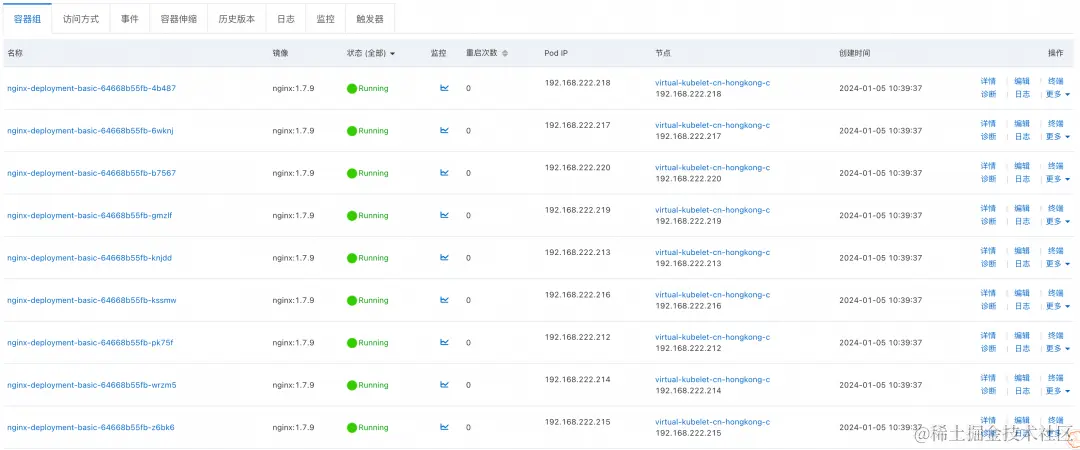The height and width of the screenshot is (450, 1080).
Task: Open node link for IP 192.168.222.217
Action: coord(712,125)
